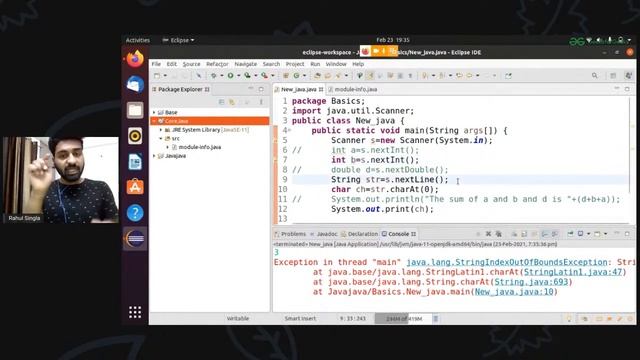Click the green Run button in toolbar
Viewport: 640px width, 360px height.
coord(231,76)
